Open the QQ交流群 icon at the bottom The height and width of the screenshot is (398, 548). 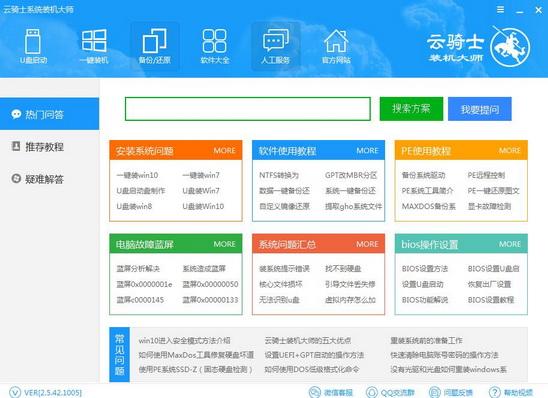coord(371,392)
